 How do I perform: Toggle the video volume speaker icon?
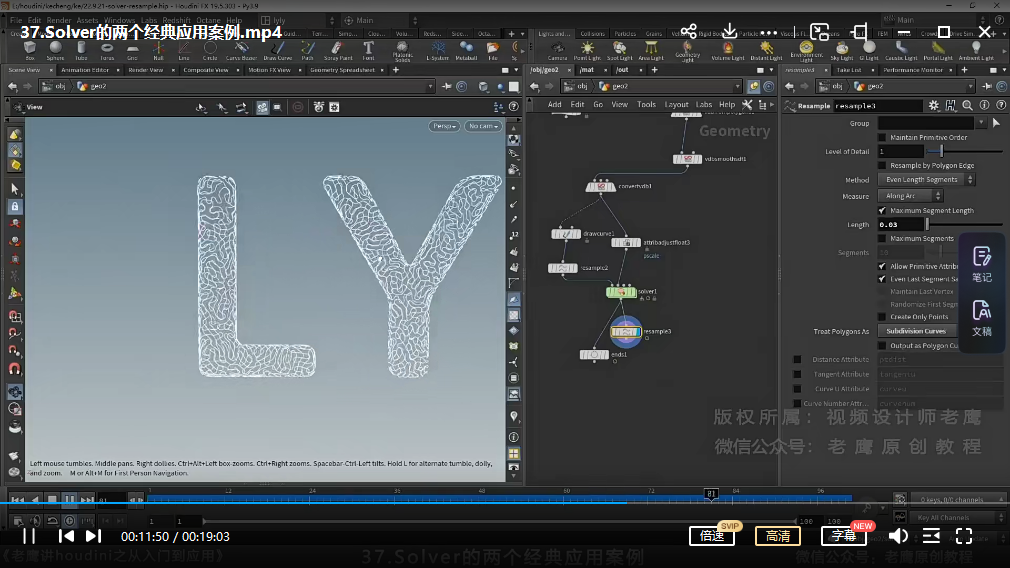pyautogui.click(x=898, y=536)
